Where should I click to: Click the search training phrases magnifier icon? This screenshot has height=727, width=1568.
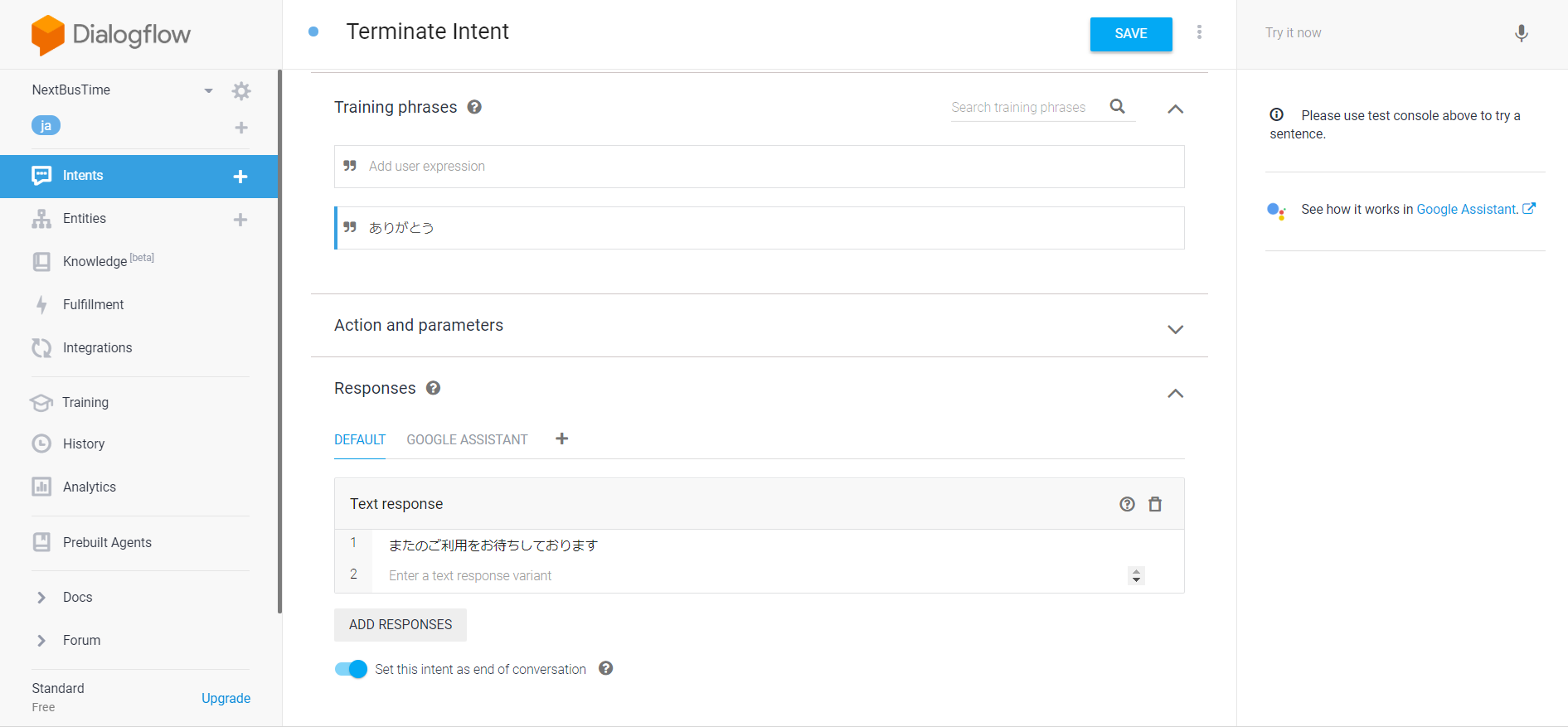click(1118, 106)
